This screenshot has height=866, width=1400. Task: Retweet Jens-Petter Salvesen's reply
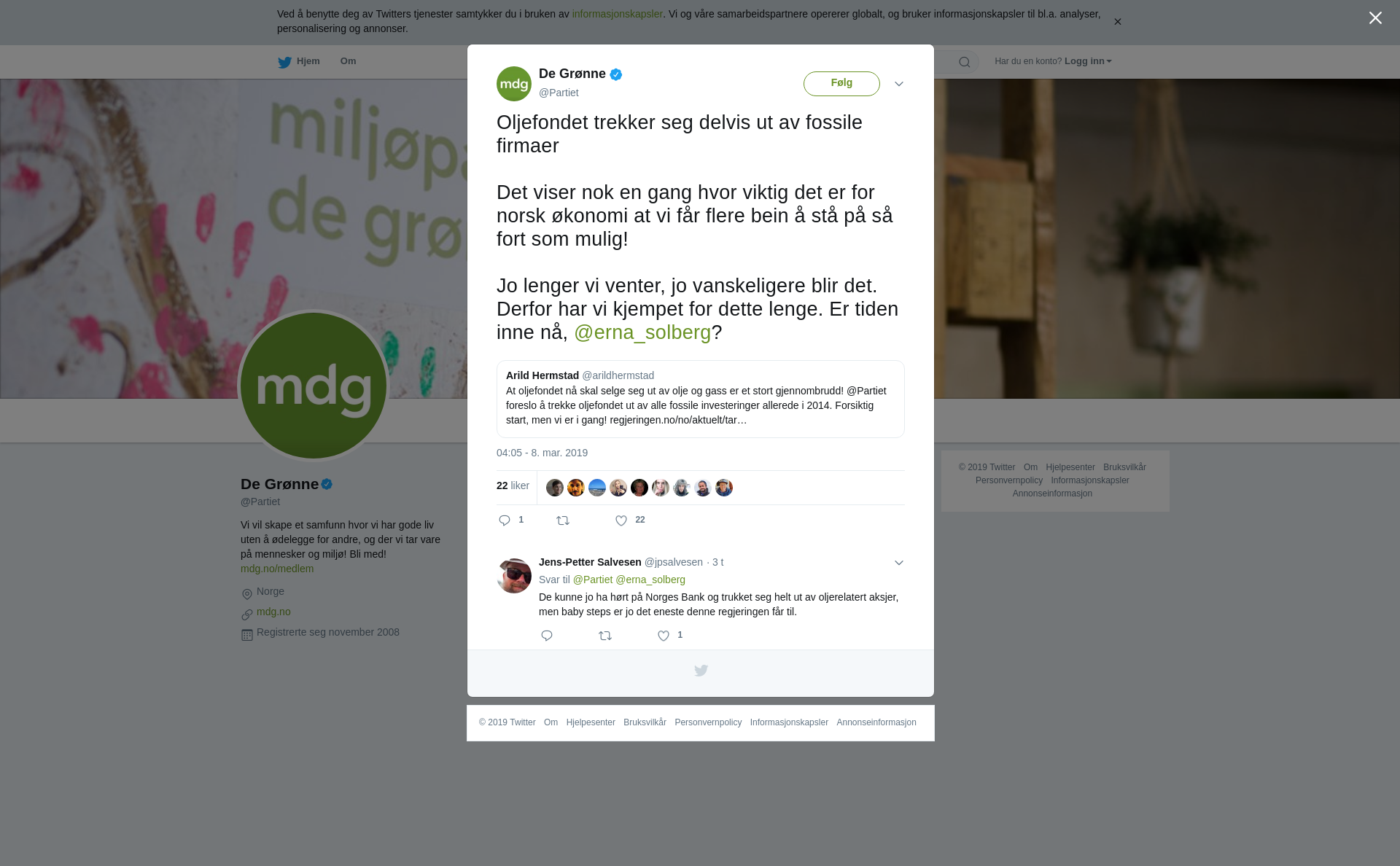(605, 636)
